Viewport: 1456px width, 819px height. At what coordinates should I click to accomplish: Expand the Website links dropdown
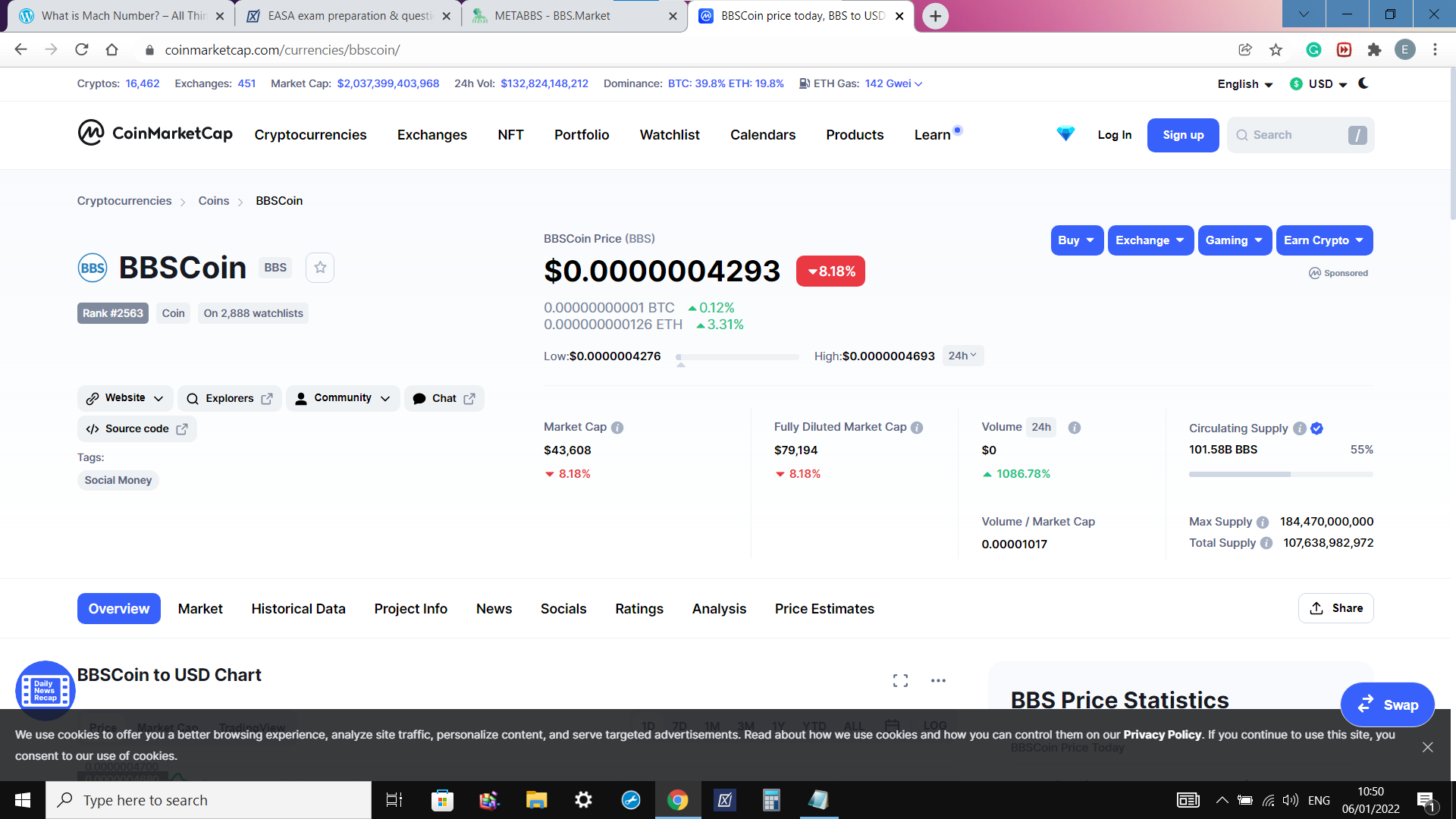point(125,398)
